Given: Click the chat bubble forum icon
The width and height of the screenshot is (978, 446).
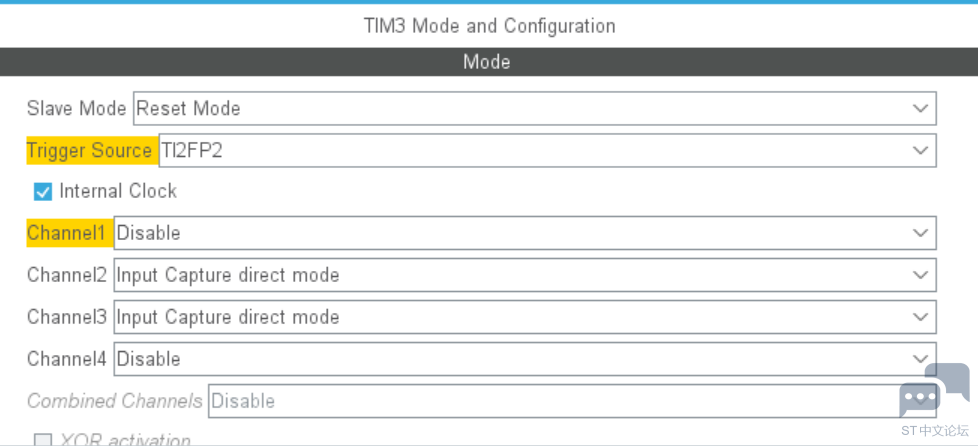Looking at the screenshot, I should click(x=932, y=390).
